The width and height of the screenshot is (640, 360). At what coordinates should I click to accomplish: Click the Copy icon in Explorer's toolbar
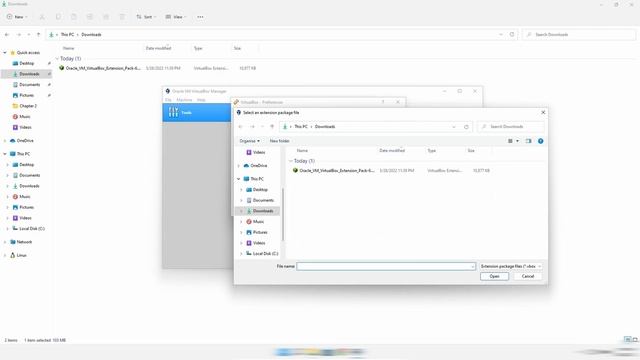click(58, 17)
